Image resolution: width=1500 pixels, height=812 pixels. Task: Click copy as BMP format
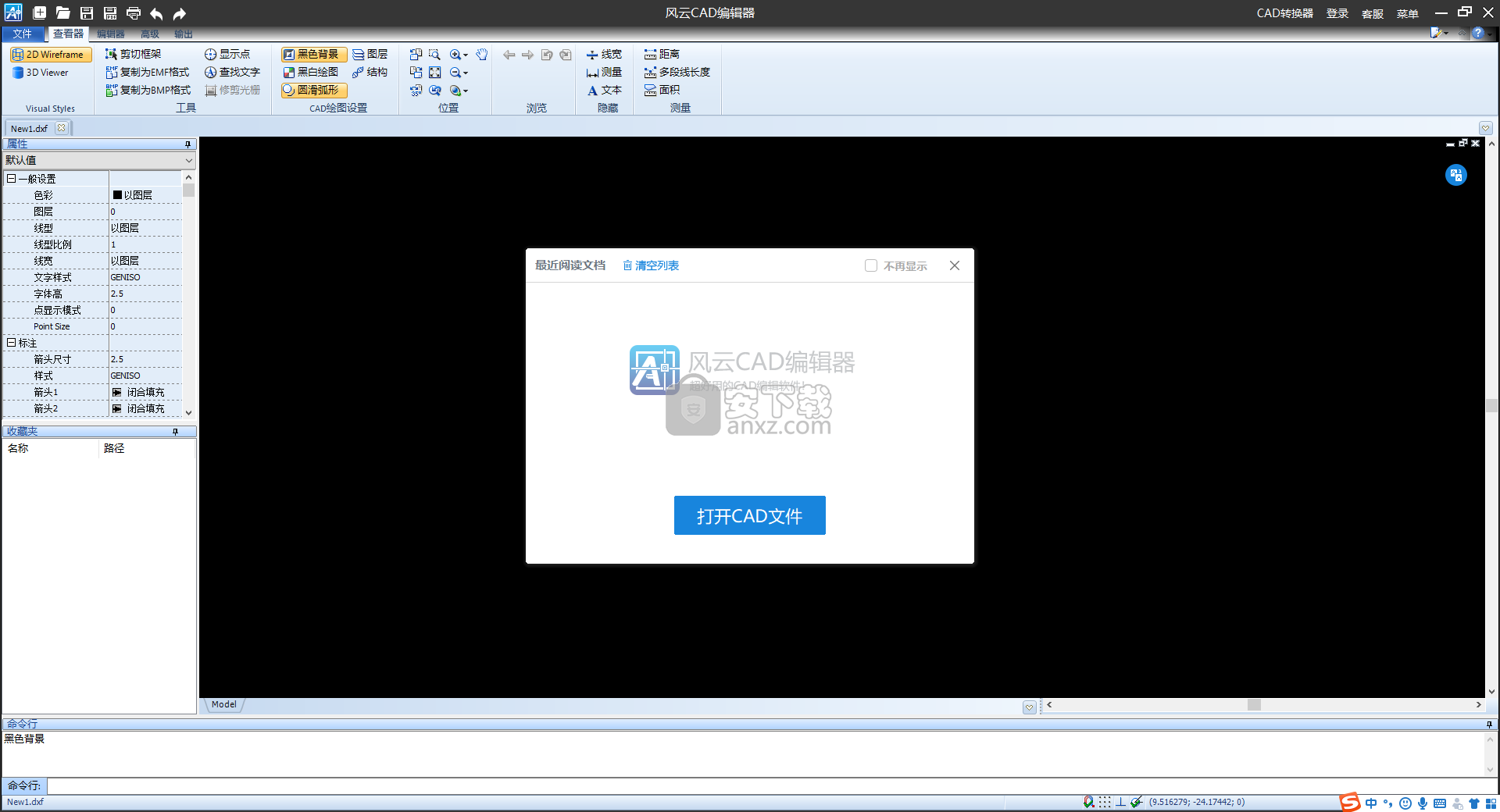(148, 90)
